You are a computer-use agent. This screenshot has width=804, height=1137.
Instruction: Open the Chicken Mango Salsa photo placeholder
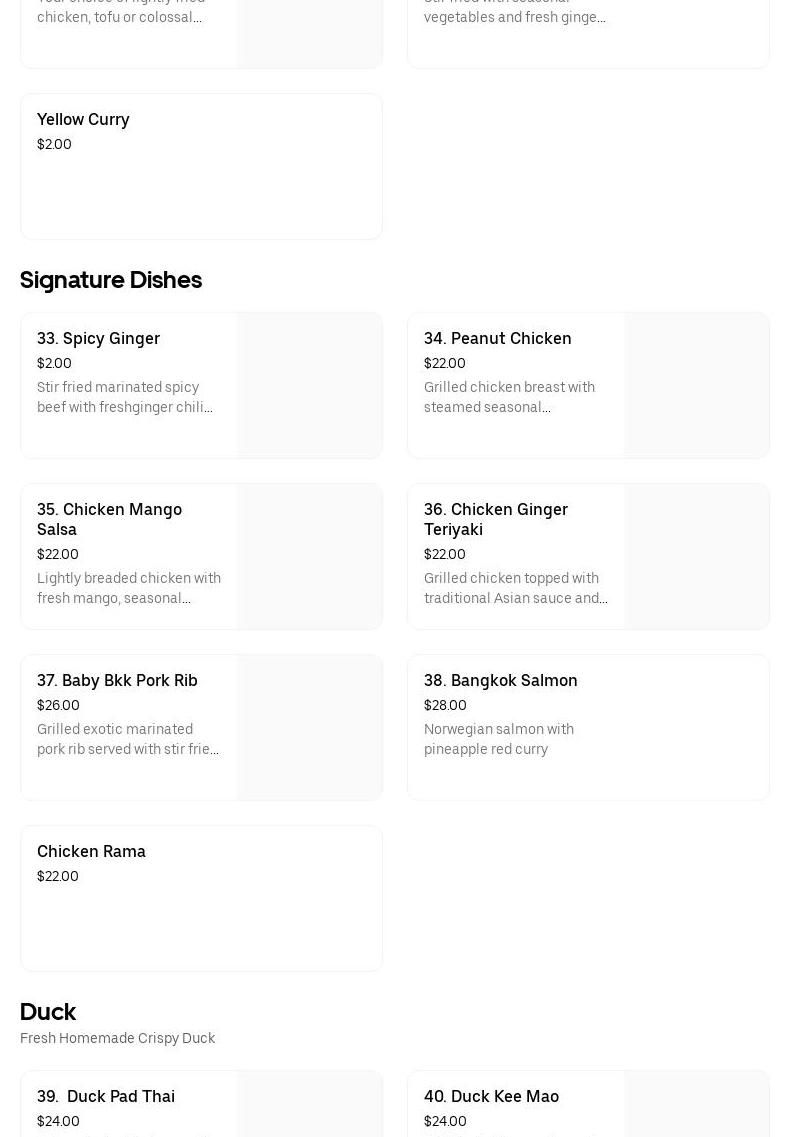click(x=310, y=556)
